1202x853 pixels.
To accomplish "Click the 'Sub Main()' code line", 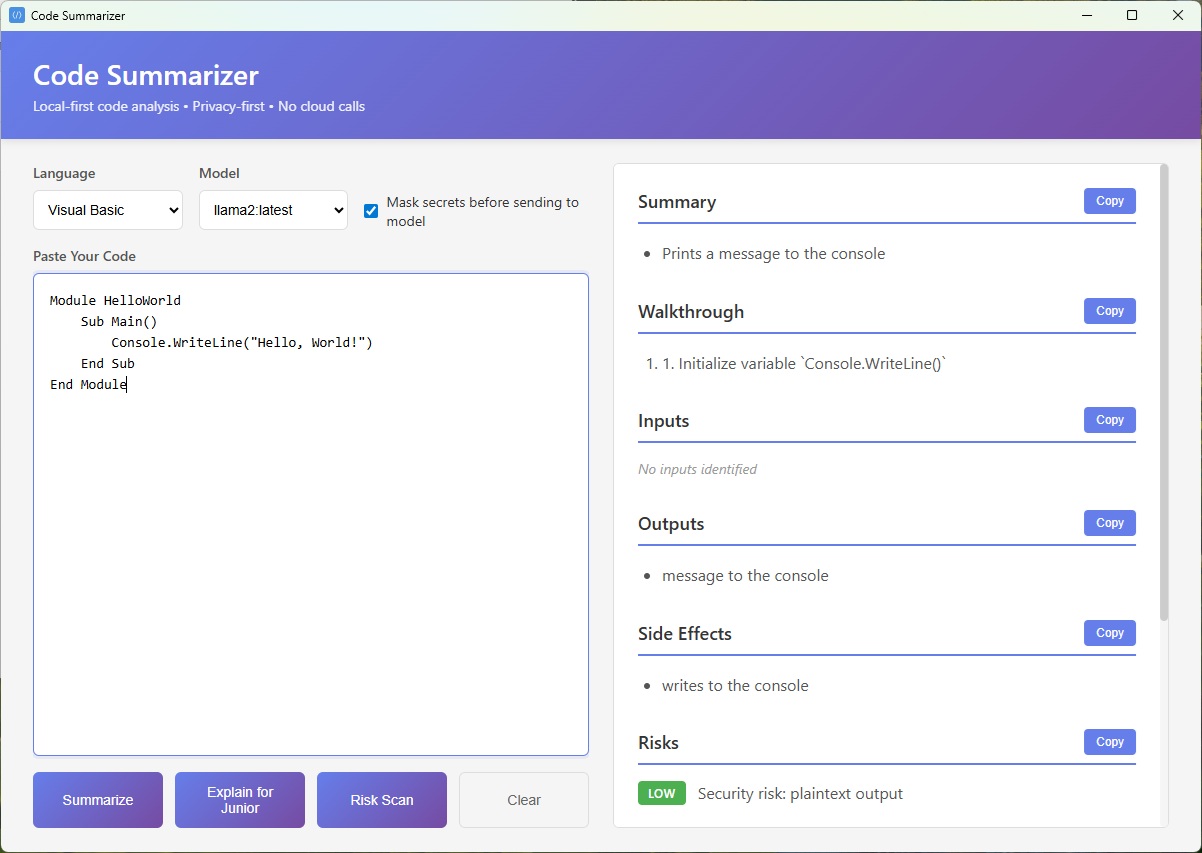I will pos(119,321).
